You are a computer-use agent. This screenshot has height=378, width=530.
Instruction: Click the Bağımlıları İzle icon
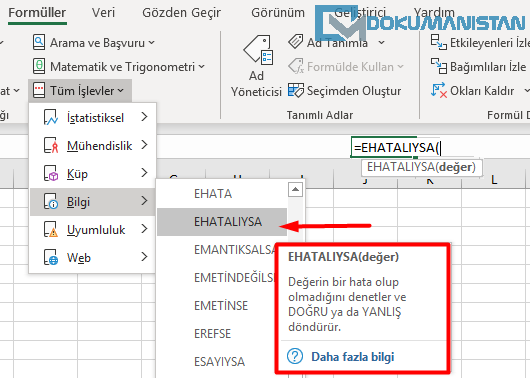[438, 66]
